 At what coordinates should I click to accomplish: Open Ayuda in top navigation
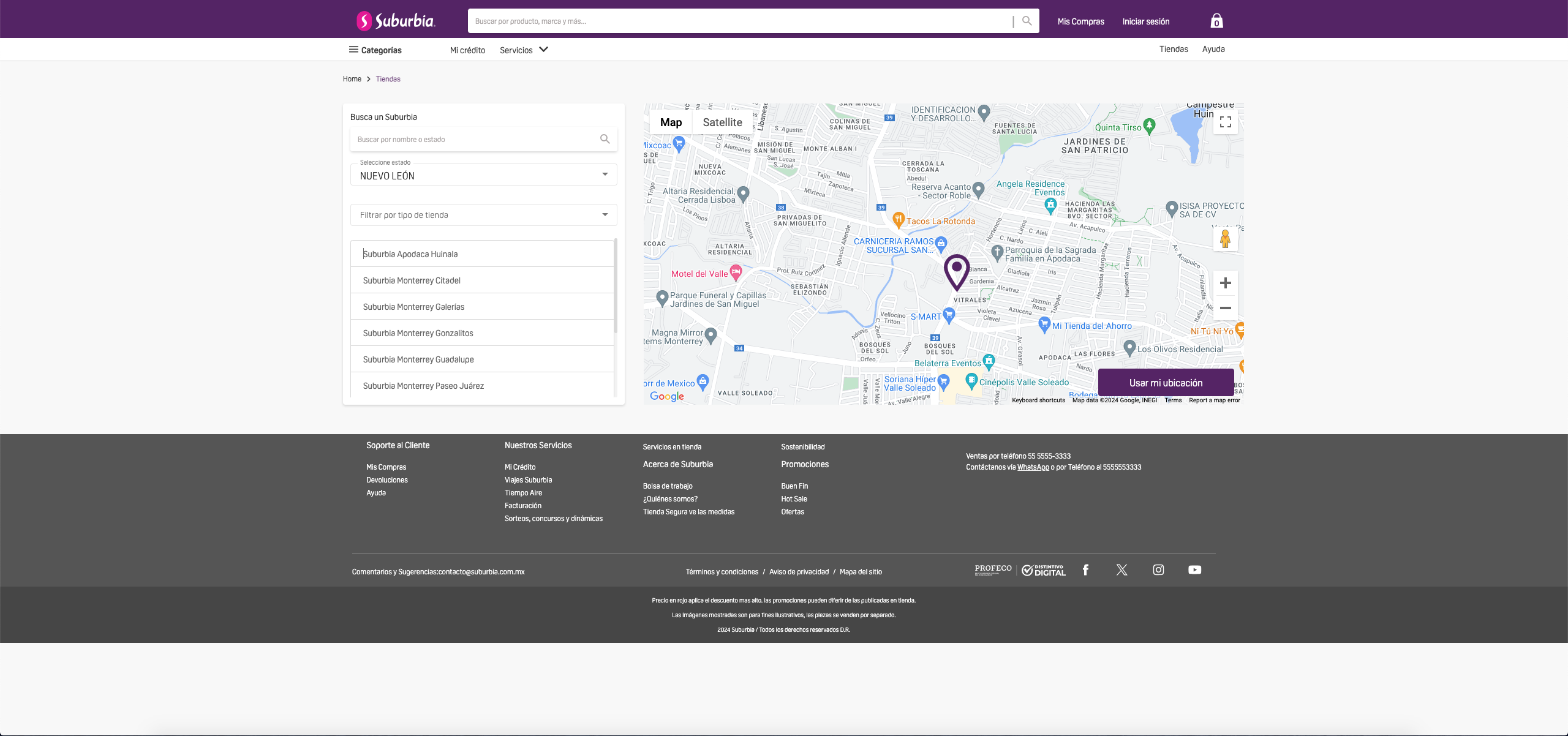pyautogui.click(x=1213, y=49)
